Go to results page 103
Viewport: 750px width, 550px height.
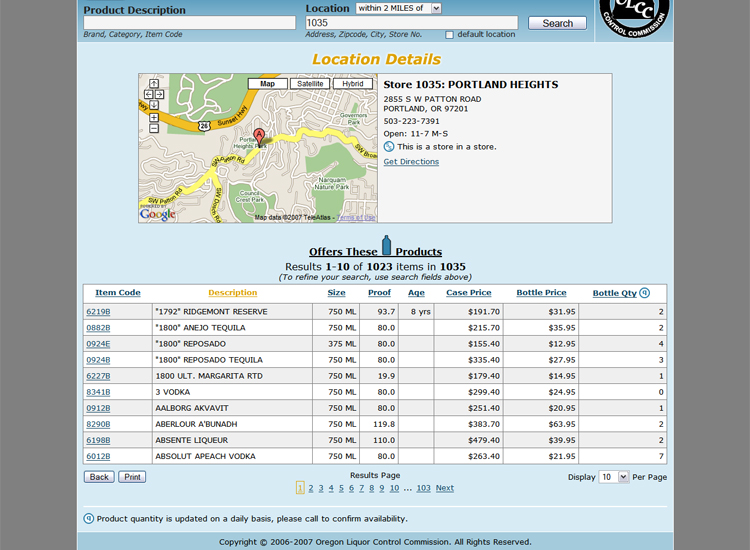423,488
